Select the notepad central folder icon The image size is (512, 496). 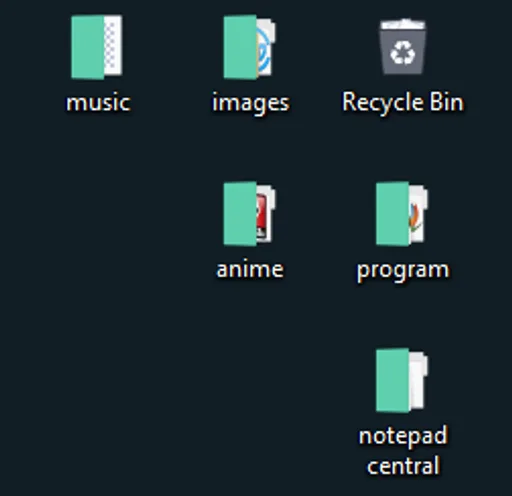click(x=402, y=380)
